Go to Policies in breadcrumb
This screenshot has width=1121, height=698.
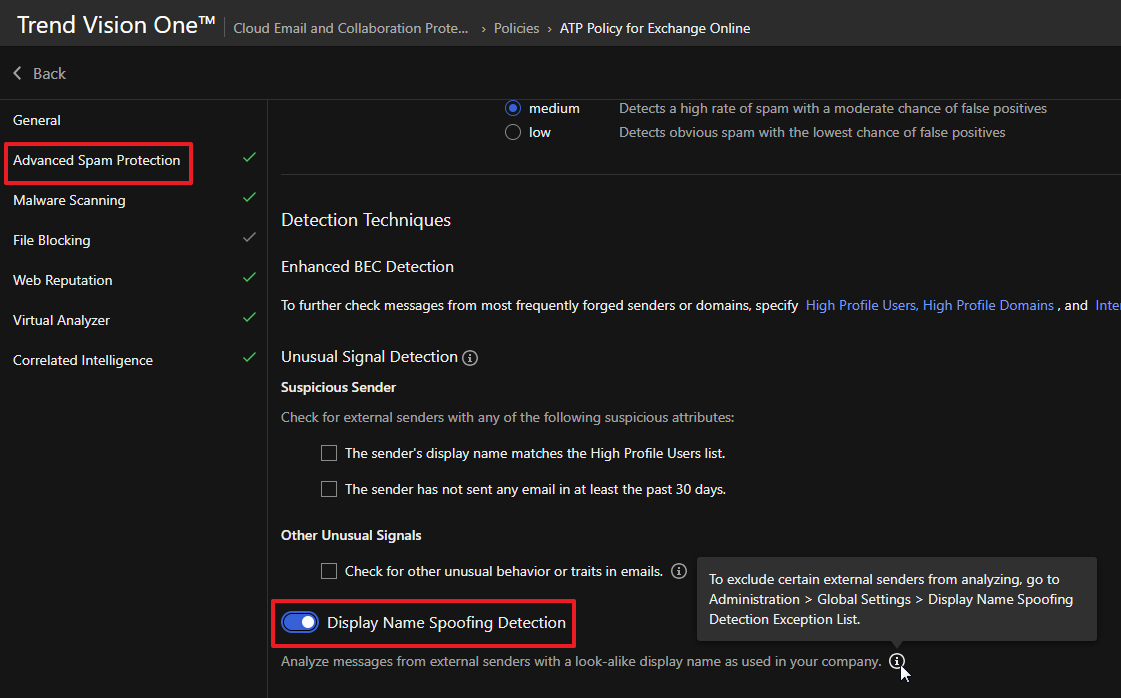pyautogui.click(x=516, y=28)
